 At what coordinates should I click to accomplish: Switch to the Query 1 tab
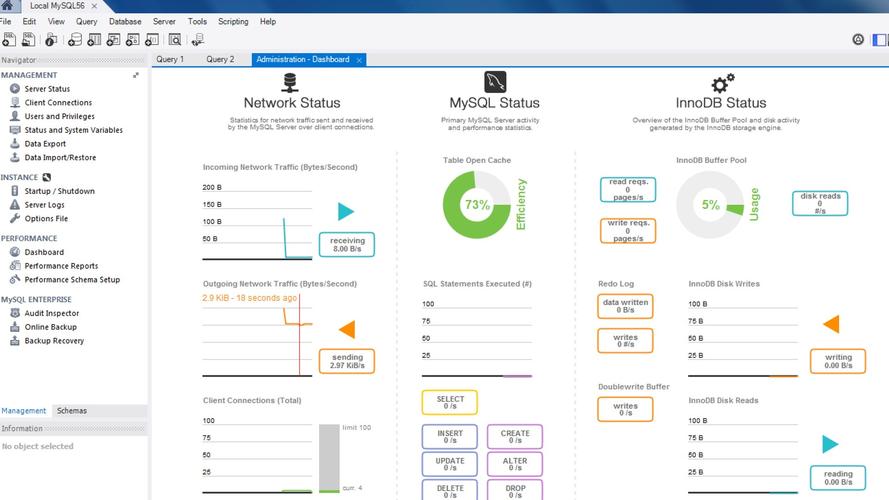(170, 59)
